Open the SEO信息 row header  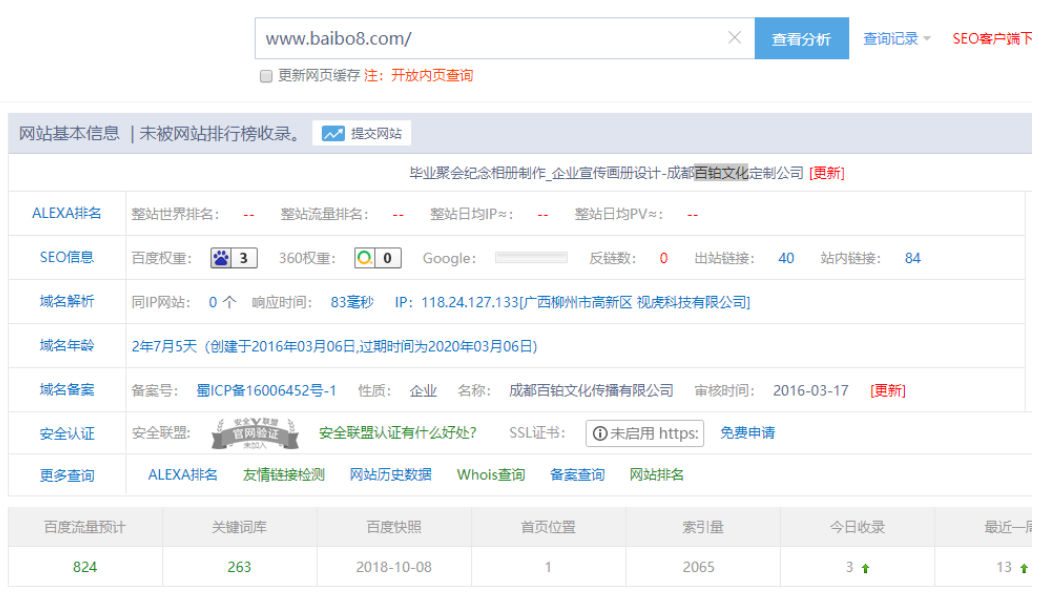pos(67,257)
